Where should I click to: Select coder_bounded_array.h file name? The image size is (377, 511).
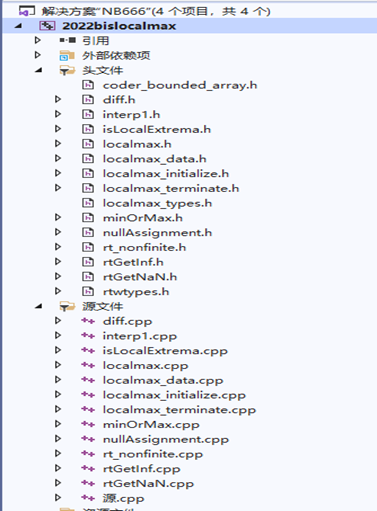coord(180,85)
